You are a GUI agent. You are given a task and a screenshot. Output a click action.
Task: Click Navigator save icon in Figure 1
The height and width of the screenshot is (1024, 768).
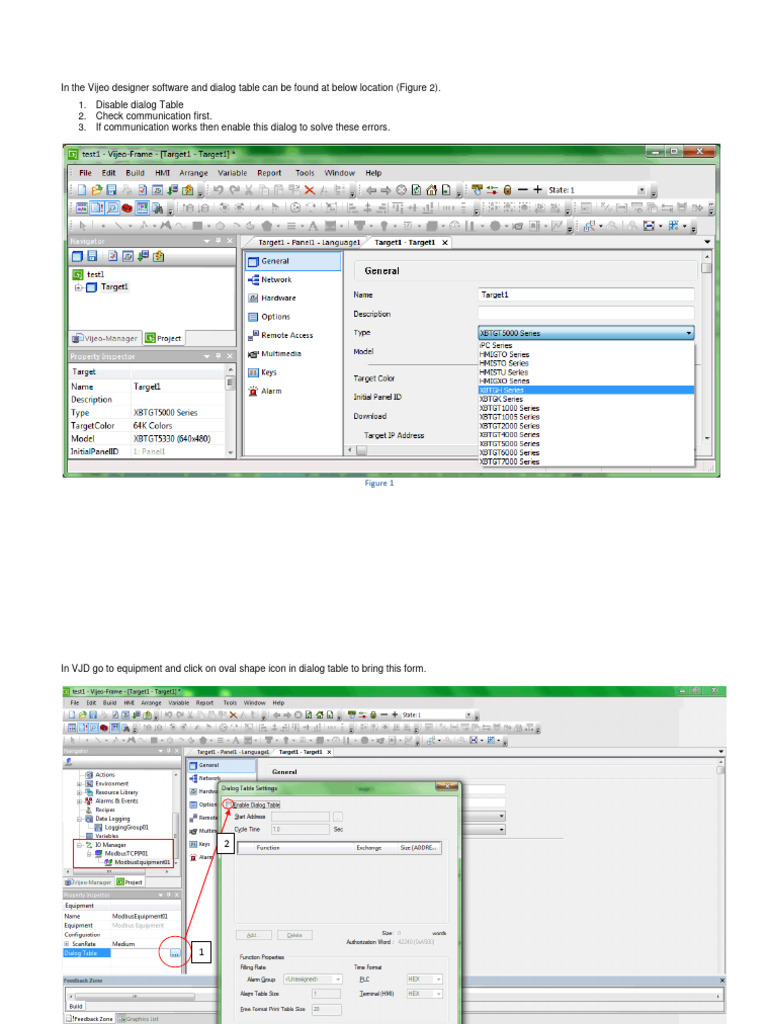[92, 256]
